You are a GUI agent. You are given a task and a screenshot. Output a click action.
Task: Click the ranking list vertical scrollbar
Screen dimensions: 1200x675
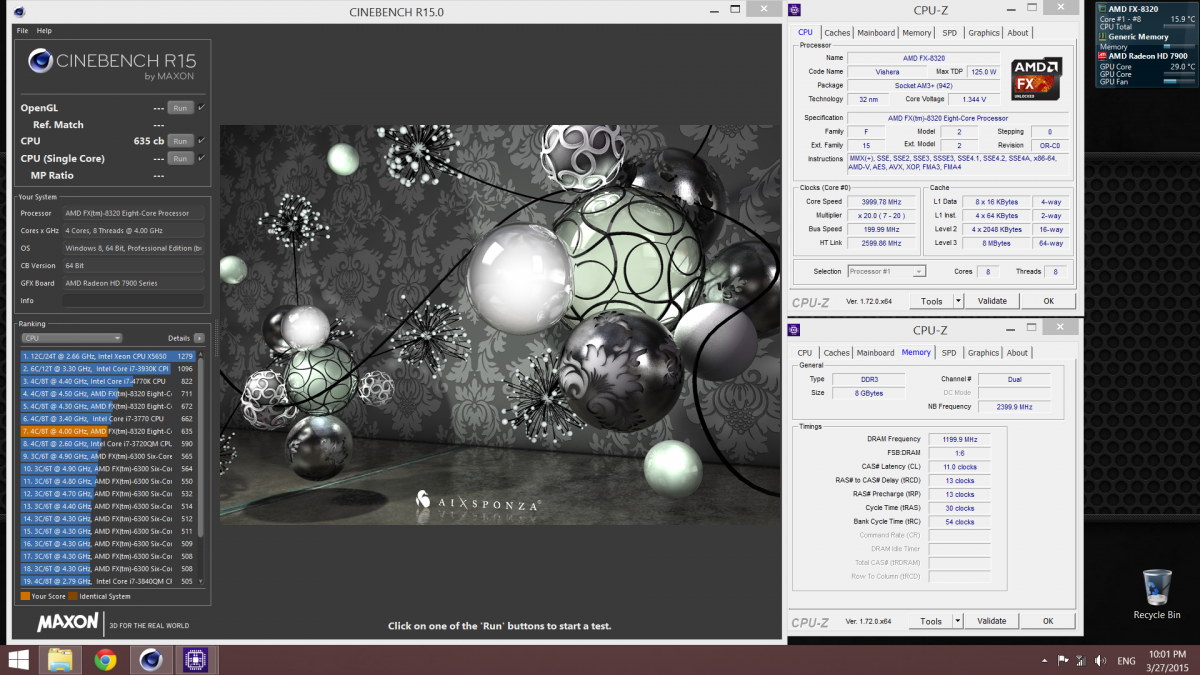click(x=200, y=448)
